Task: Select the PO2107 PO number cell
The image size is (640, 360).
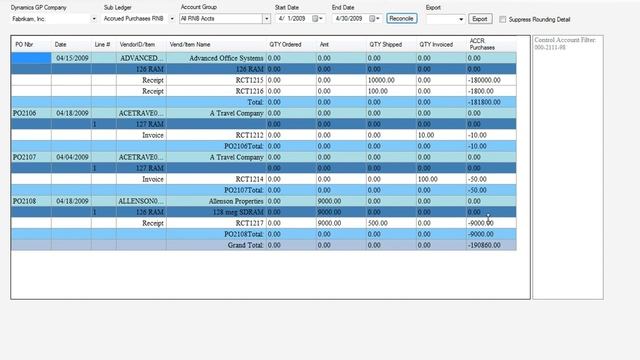Action: coord(31,158)
